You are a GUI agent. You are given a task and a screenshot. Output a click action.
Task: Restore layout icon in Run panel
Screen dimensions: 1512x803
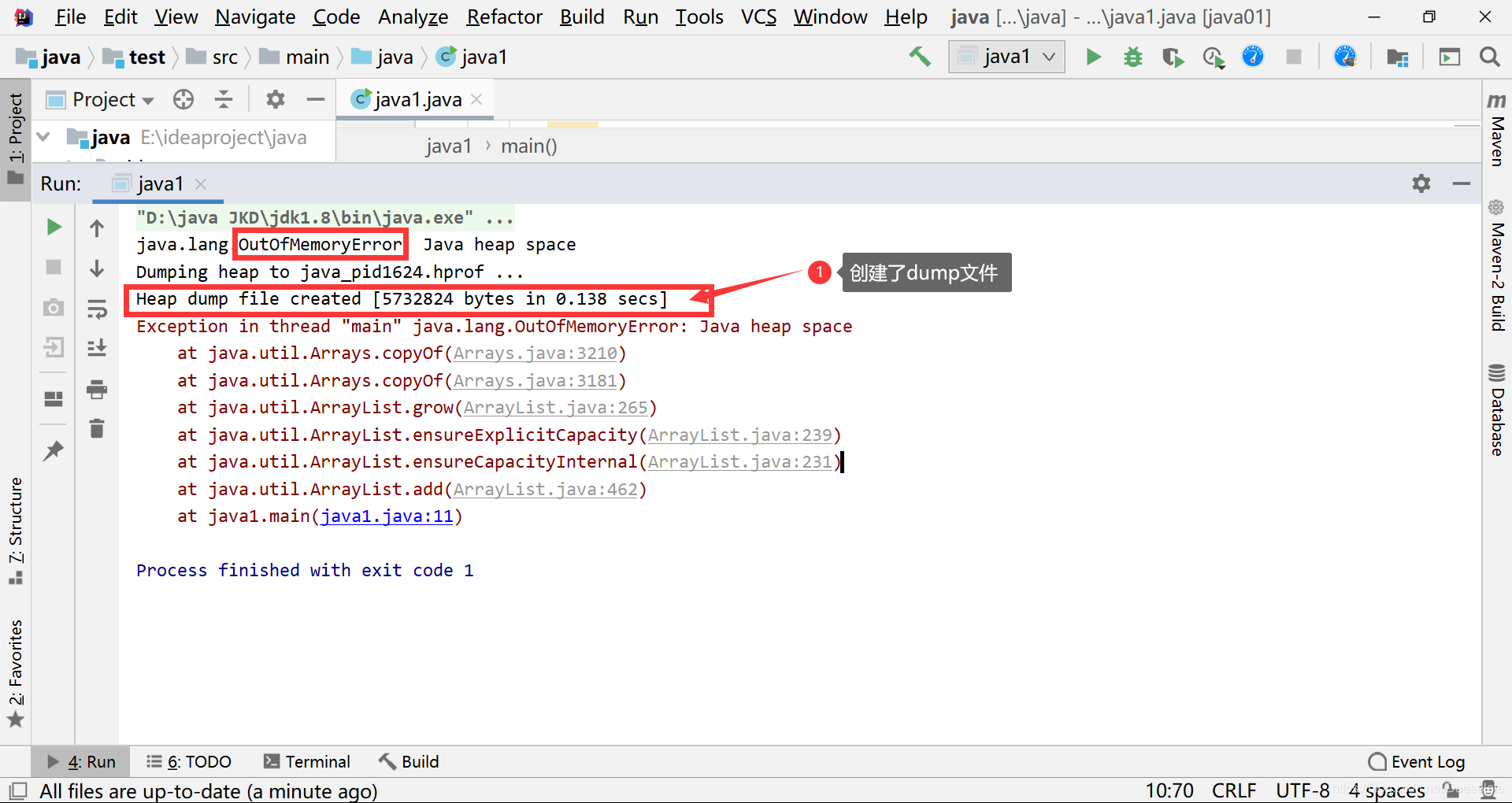click(54, 399)
